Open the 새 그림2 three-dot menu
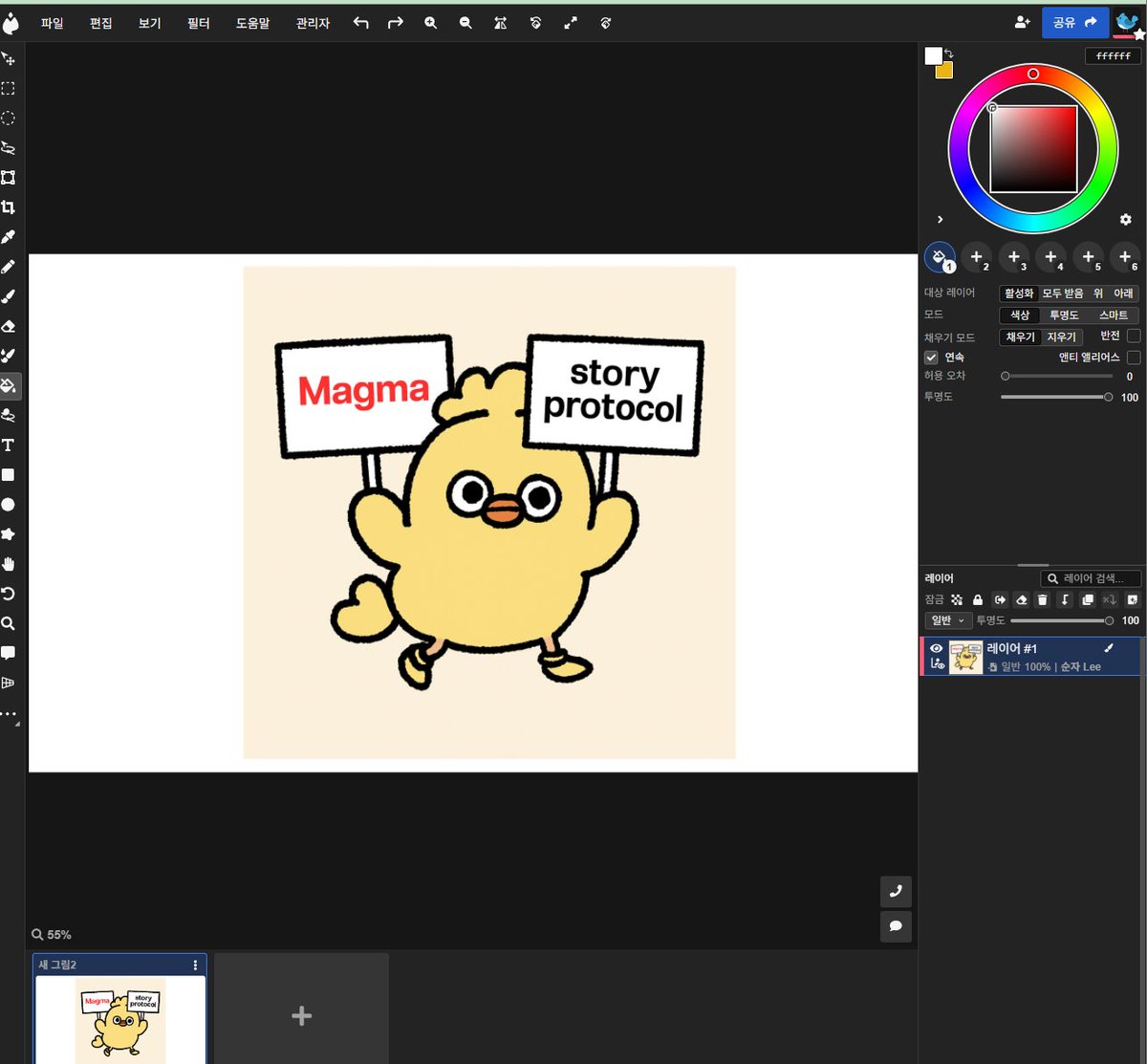The height and width of the screenshot is (1064, 1147). (x=196, y=965)
